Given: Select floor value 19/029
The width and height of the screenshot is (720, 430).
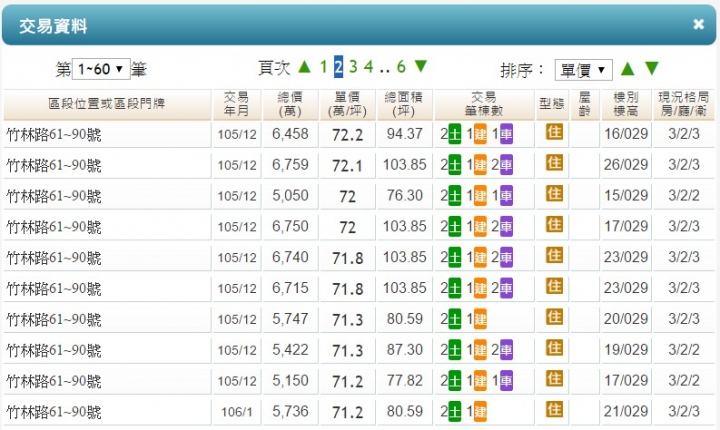Looking at the screenshot, I should 626,350.
